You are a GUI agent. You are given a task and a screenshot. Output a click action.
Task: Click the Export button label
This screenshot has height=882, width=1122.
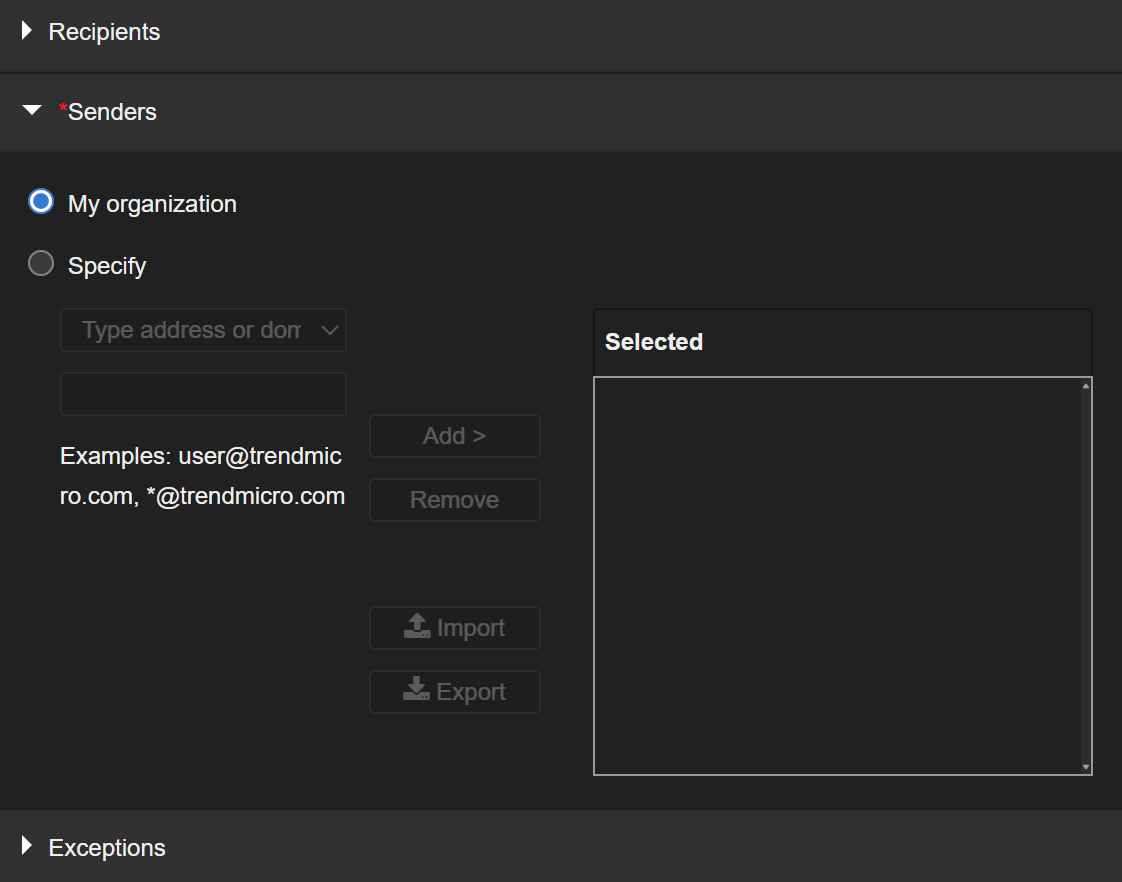tap(471, 692)
